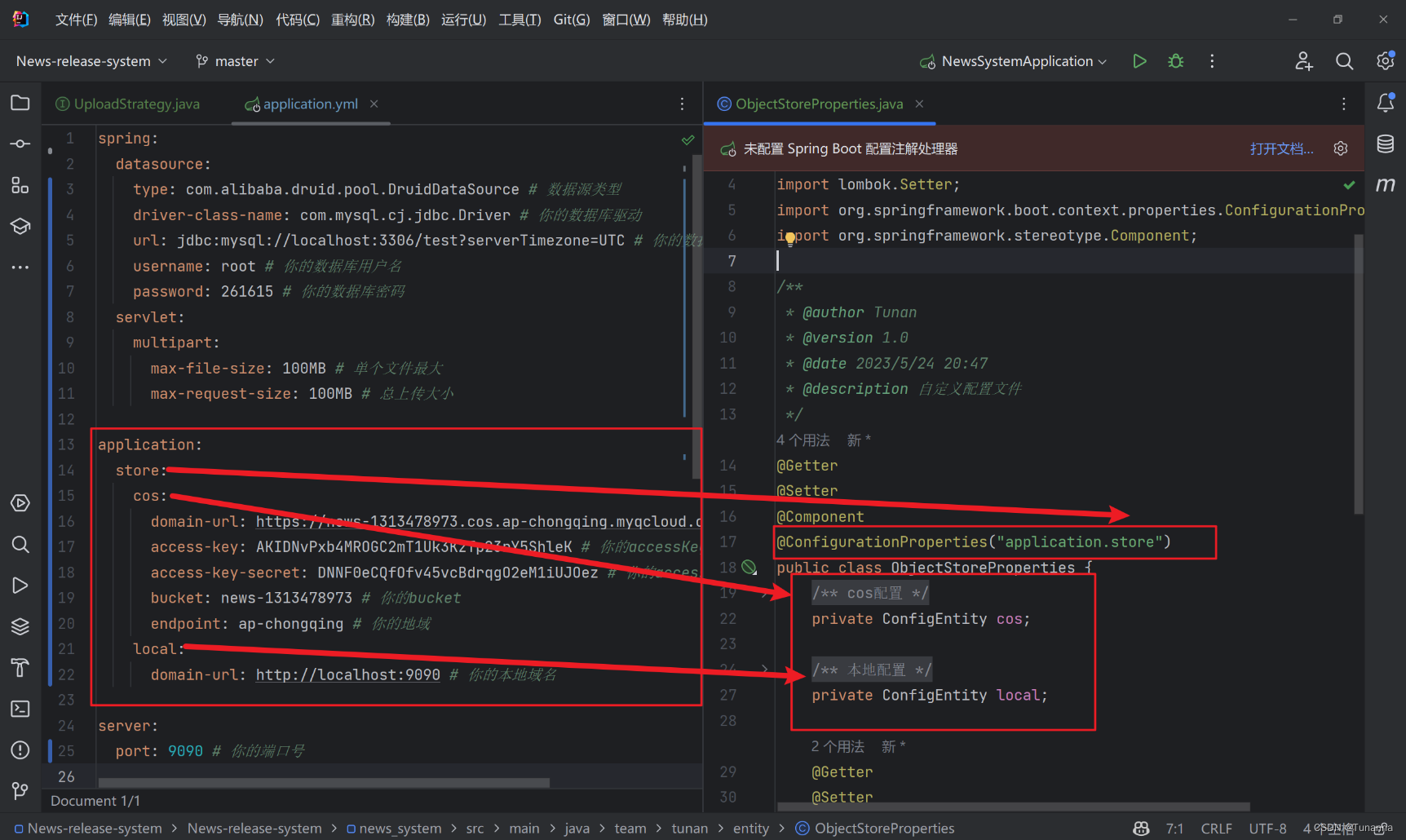Screen dimensions: 1406x840
Task: Open the 重构(R) menu
Action: tap(352, 19)
